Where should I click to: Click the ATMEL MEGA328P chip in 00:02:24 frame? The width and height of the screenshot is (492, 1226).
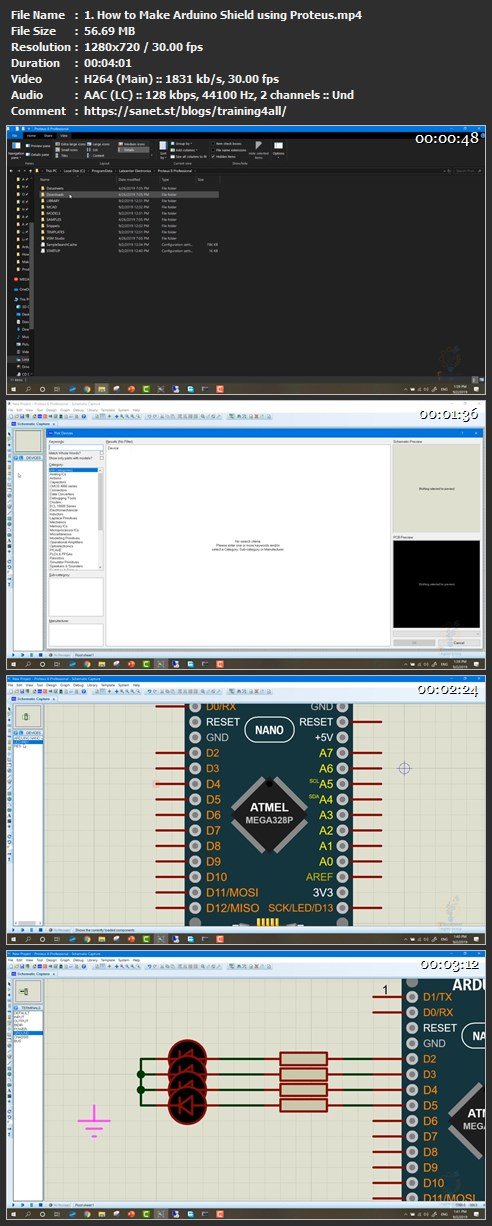click(269, 814)
